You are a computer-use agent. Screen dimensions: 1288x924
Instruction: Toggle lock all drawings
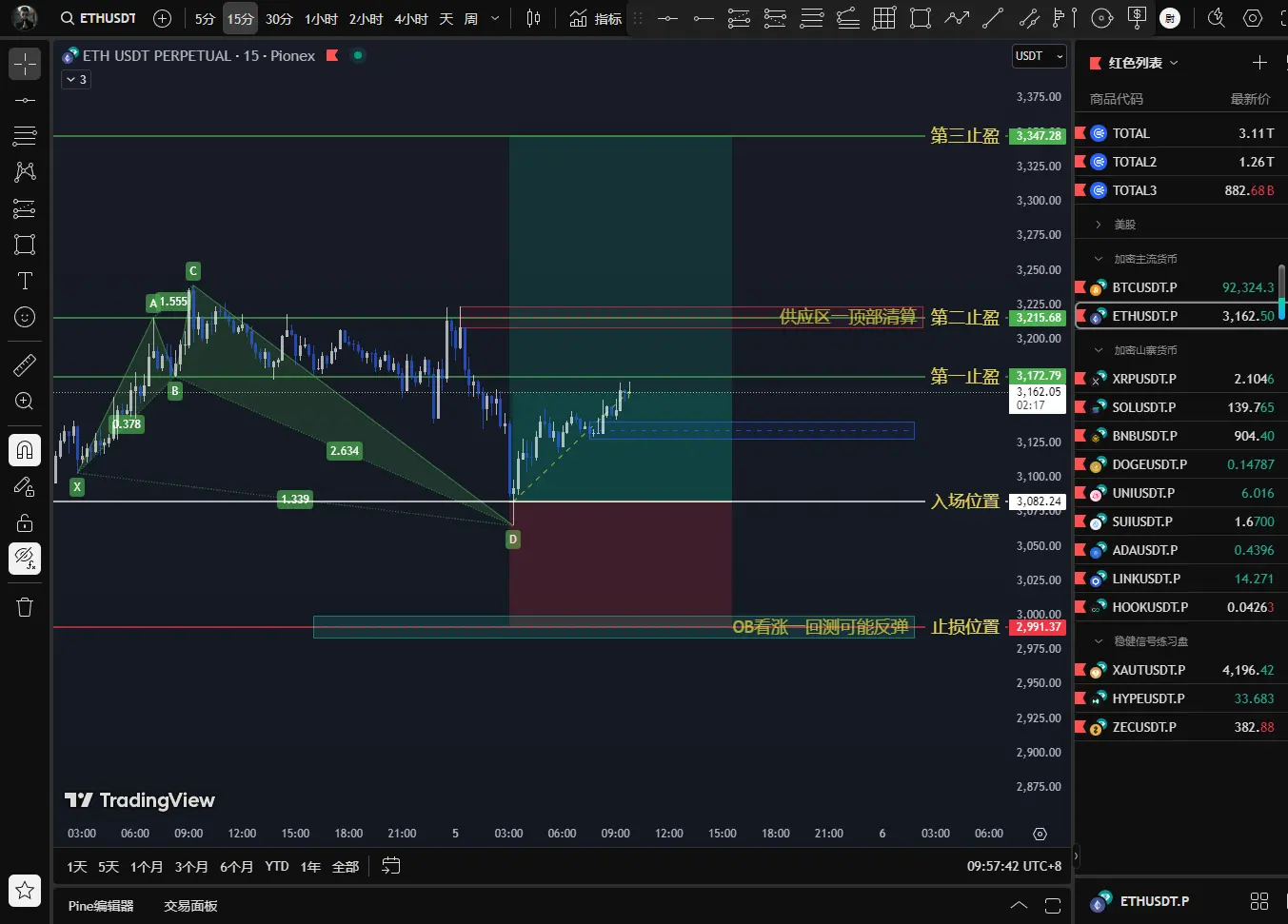pyautogui.click(x=25, y=522)
